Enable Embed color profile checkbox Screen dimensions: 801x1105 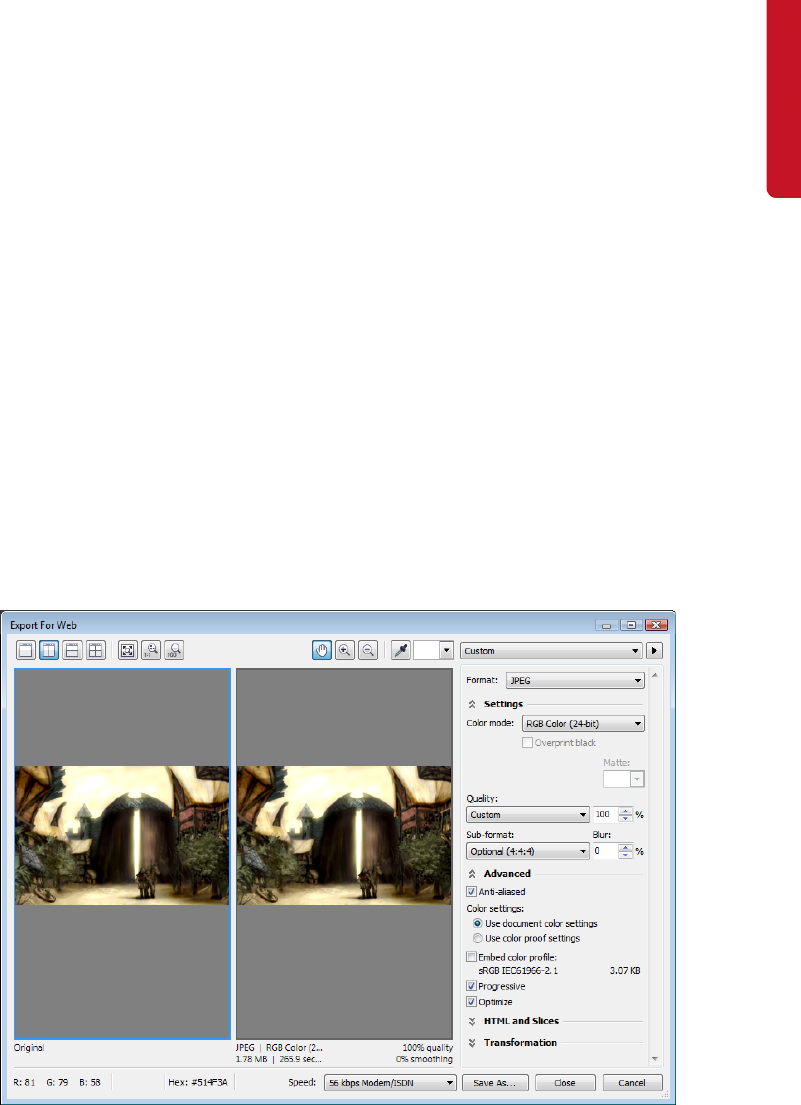[x=471, y=957]
